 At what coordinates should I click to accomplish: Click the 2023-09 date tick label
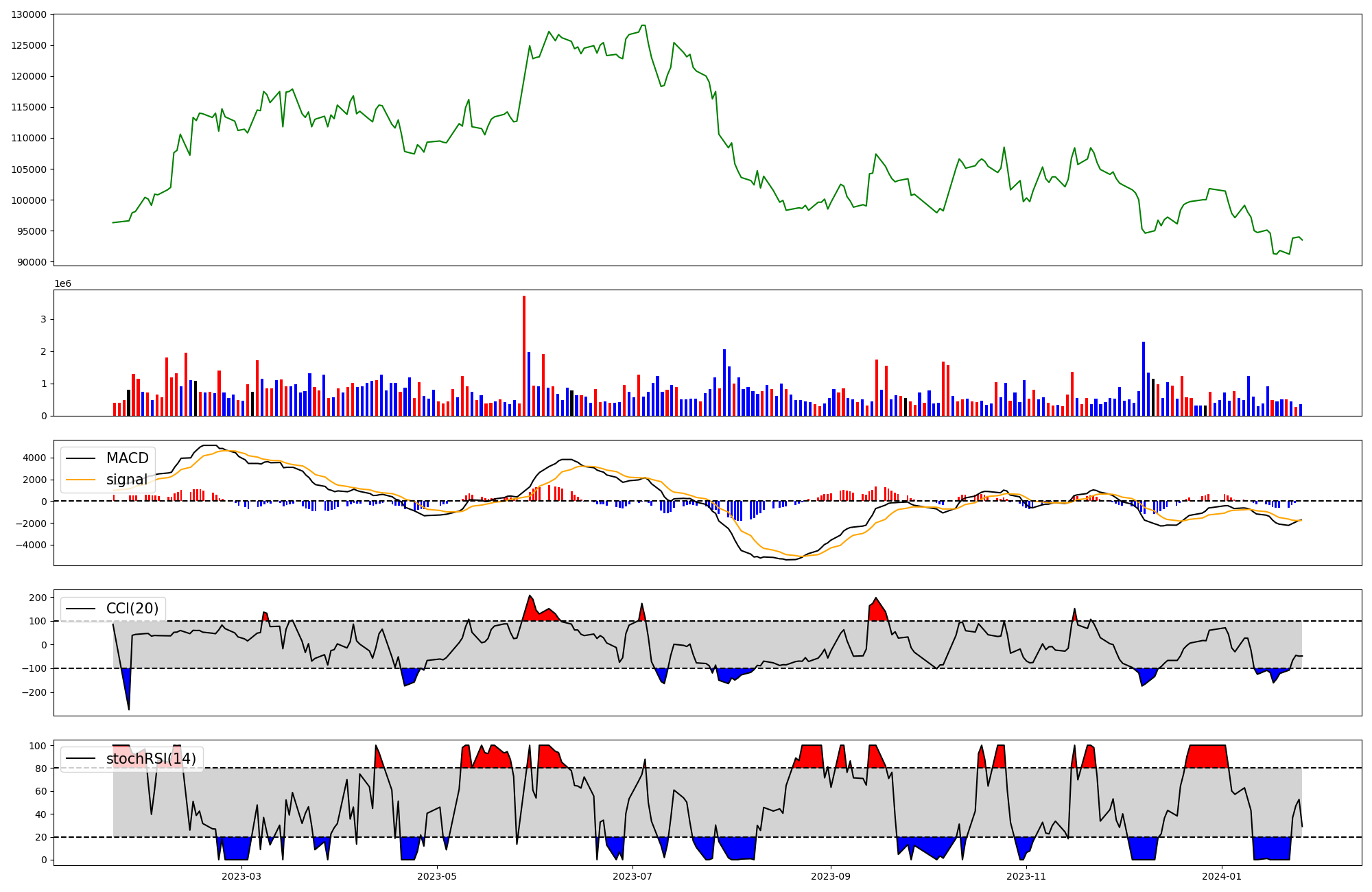pyautogui.click(x=831, y=876)
